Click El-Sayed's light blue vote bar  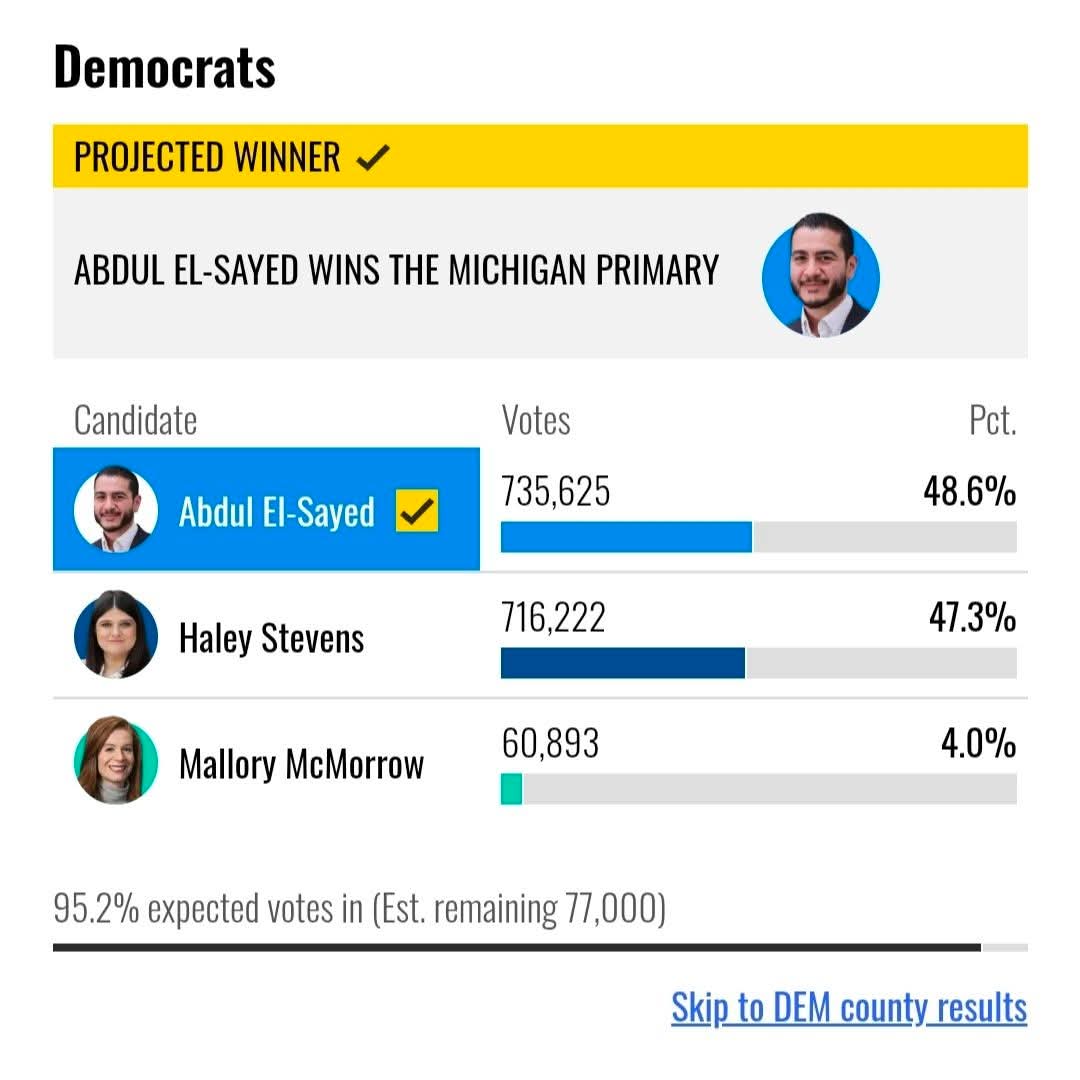[626, 537]
